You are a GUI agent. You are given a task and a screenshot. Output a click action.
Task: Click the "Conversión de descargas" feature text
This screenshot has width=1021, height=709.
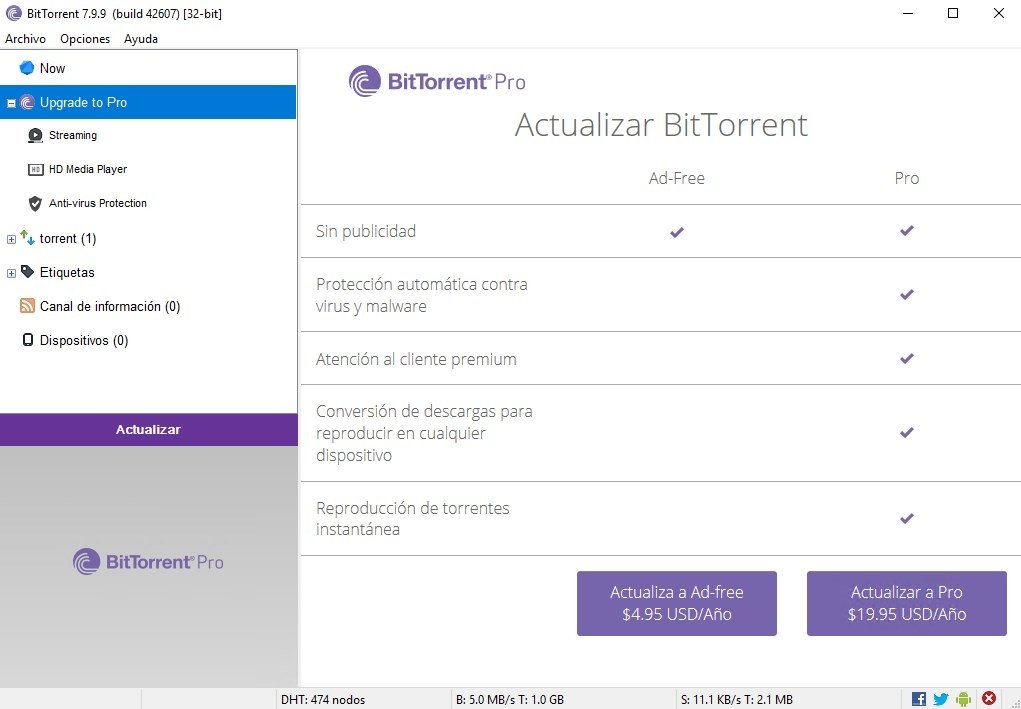424,433
